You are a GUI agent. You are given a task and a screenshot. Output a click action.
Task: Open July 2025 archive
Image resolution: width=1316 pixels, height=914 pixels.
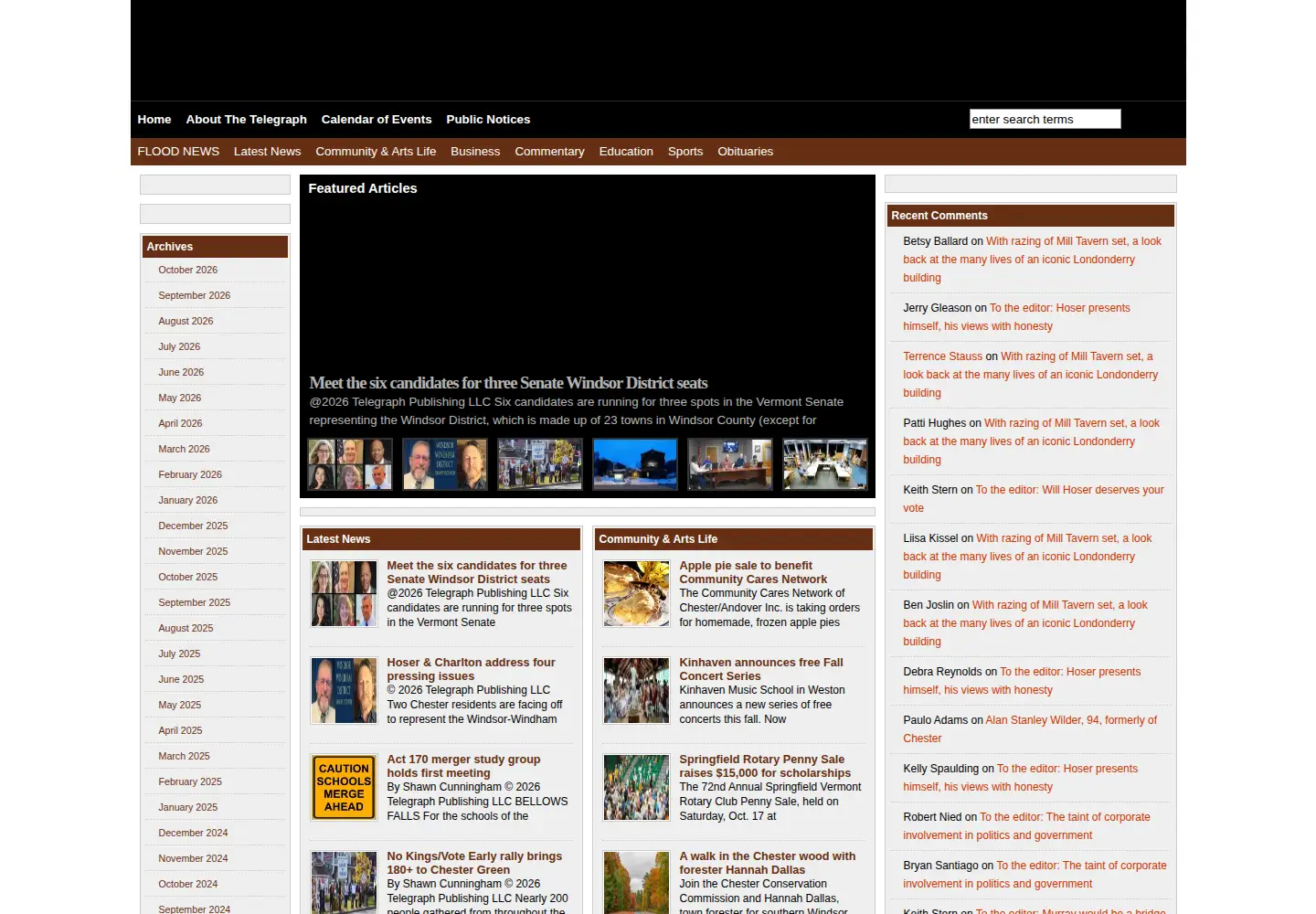[x=179, y=654]
